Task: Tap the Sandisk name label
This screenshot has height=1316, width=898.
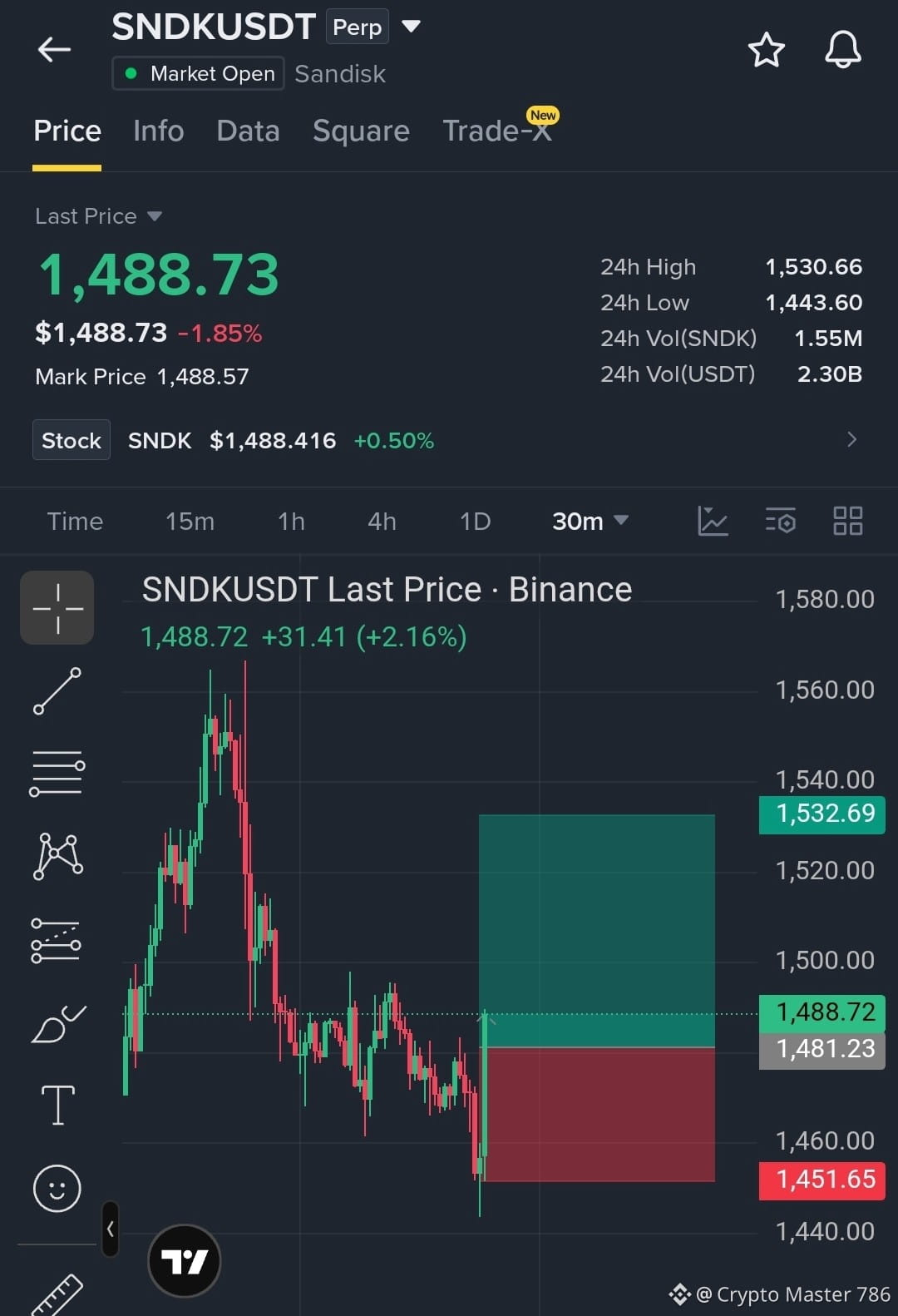Action: (340, 74)
